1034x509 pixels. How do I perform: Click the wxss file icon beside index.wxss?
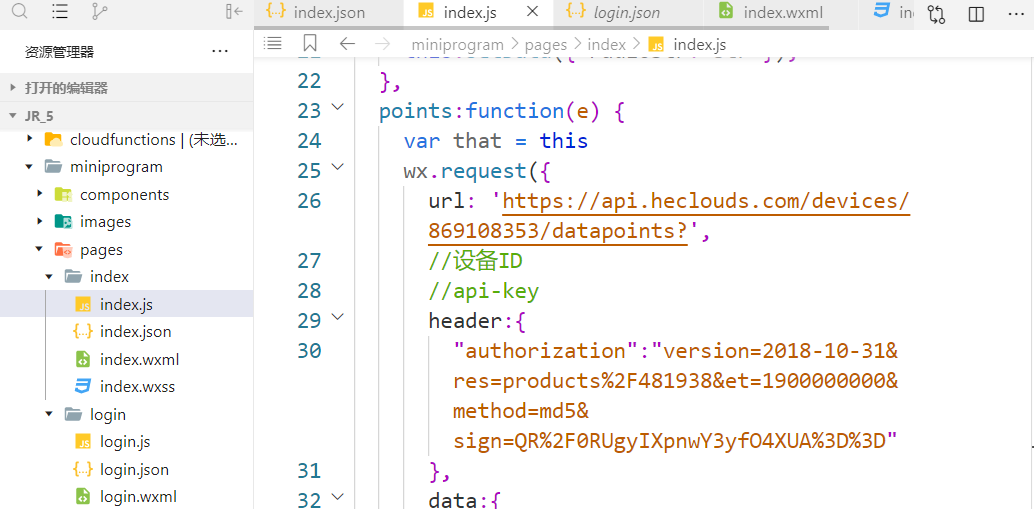click(82, 386)
